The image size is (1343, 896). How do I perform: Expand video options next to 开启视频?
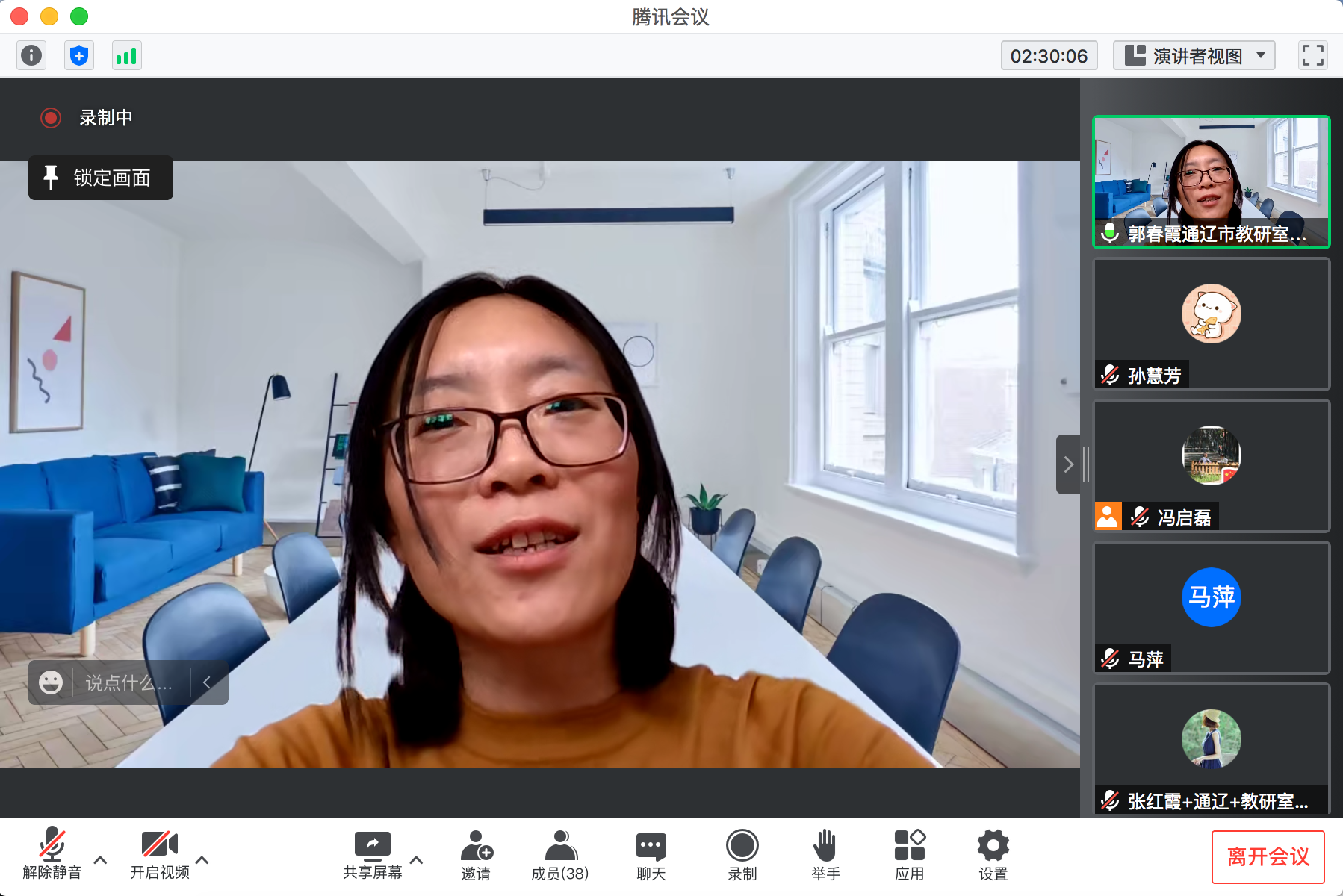coord(202,859)
